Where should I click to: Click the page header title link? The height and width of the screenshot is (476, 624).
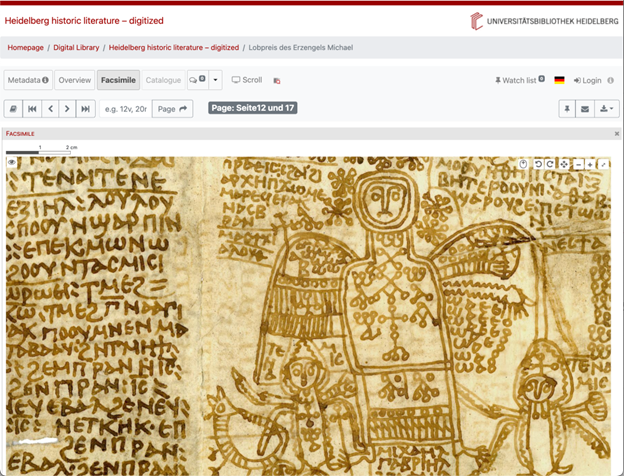[84, 21]
